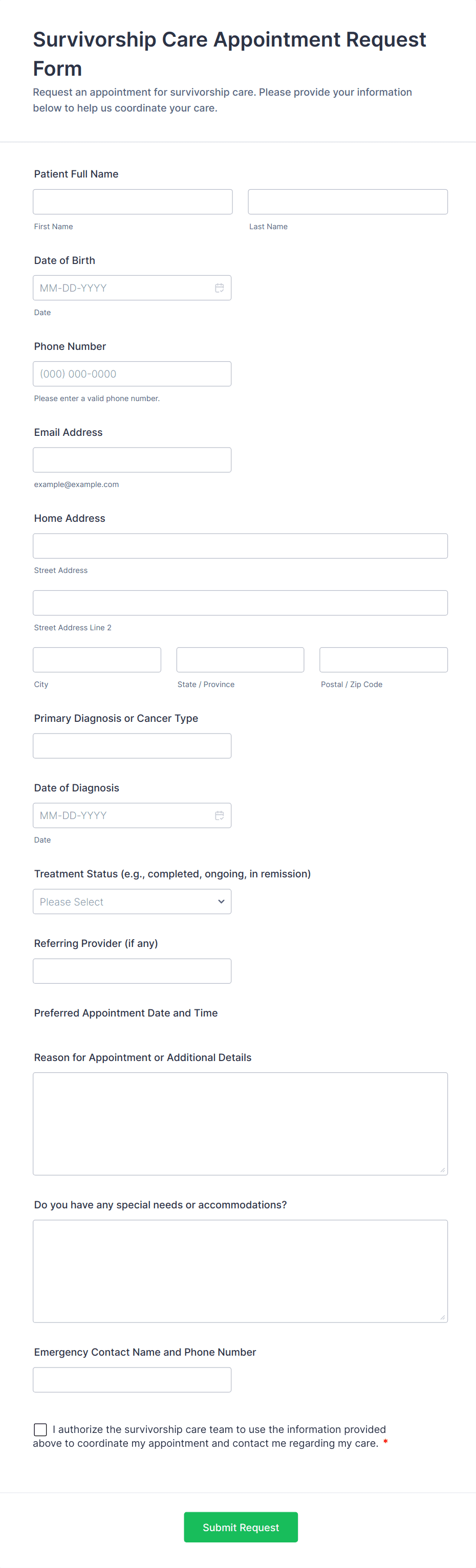Click the Street Address Line 2 field
Screen dimensions: 476x1568
pos(241,603)
